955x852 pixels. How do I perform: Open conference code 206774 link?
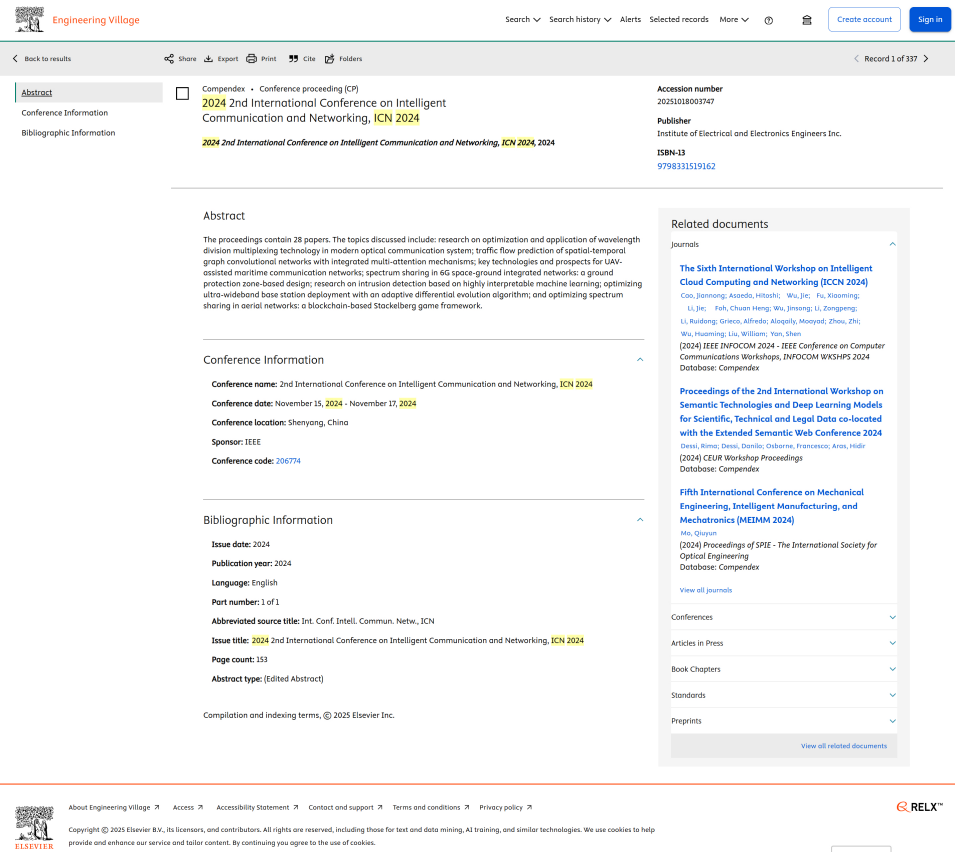[288, 461]
